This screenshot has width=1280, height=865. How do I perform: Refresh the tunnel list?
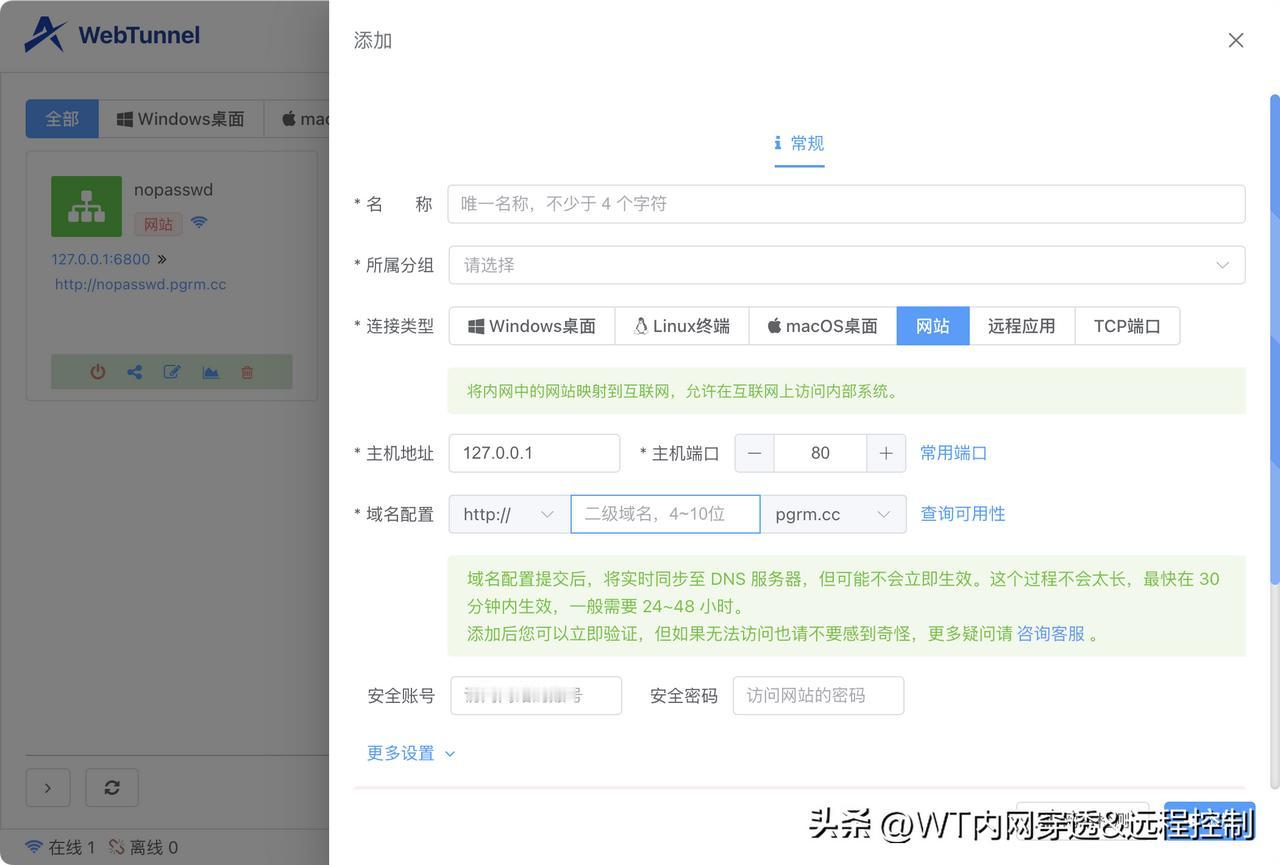click(111, 787)
